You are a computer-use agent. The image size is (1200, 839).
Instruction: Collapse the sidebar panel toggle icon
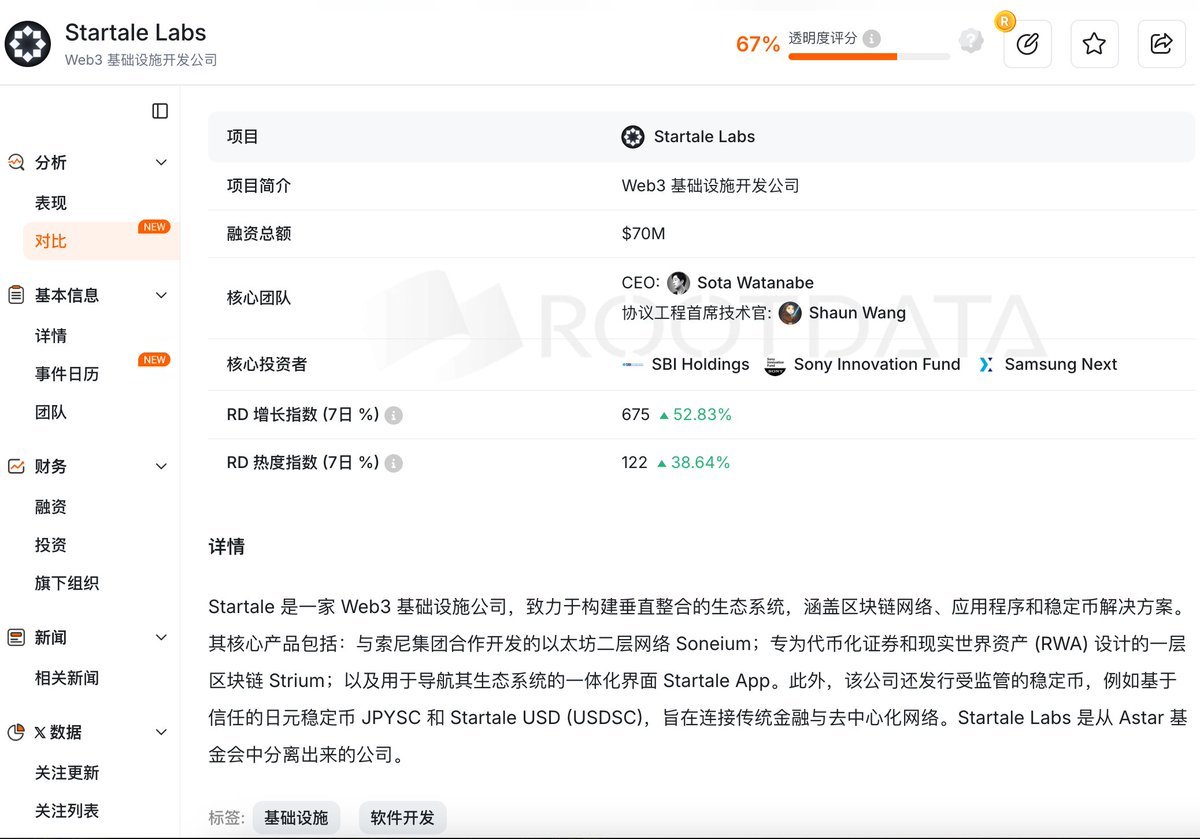160,111
